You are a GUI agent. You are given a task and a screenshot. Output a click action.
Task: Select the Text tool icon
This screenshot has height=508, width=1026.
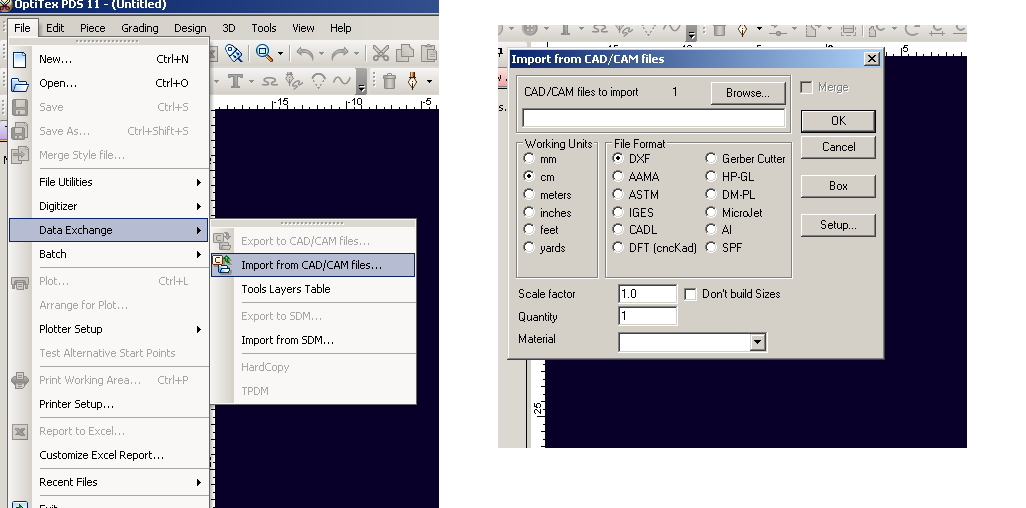[236, 81]
